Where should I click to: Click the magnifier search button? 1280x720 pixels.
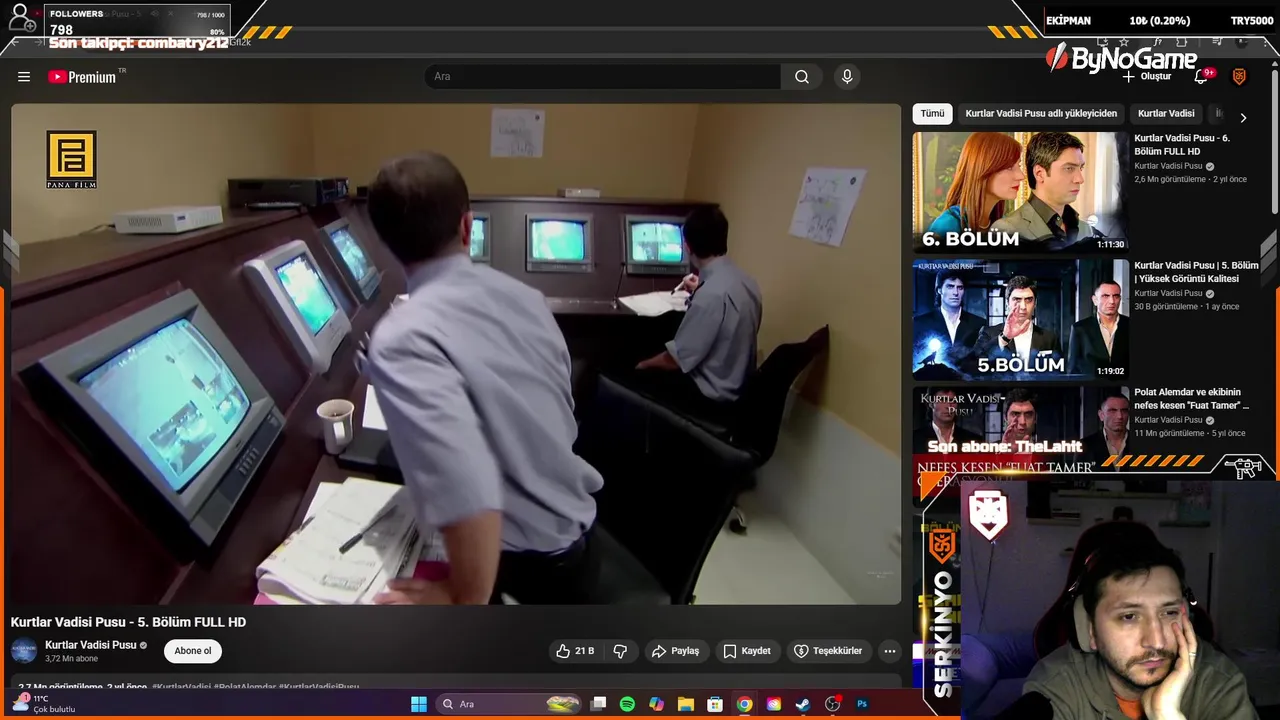(x=802, y=77)
